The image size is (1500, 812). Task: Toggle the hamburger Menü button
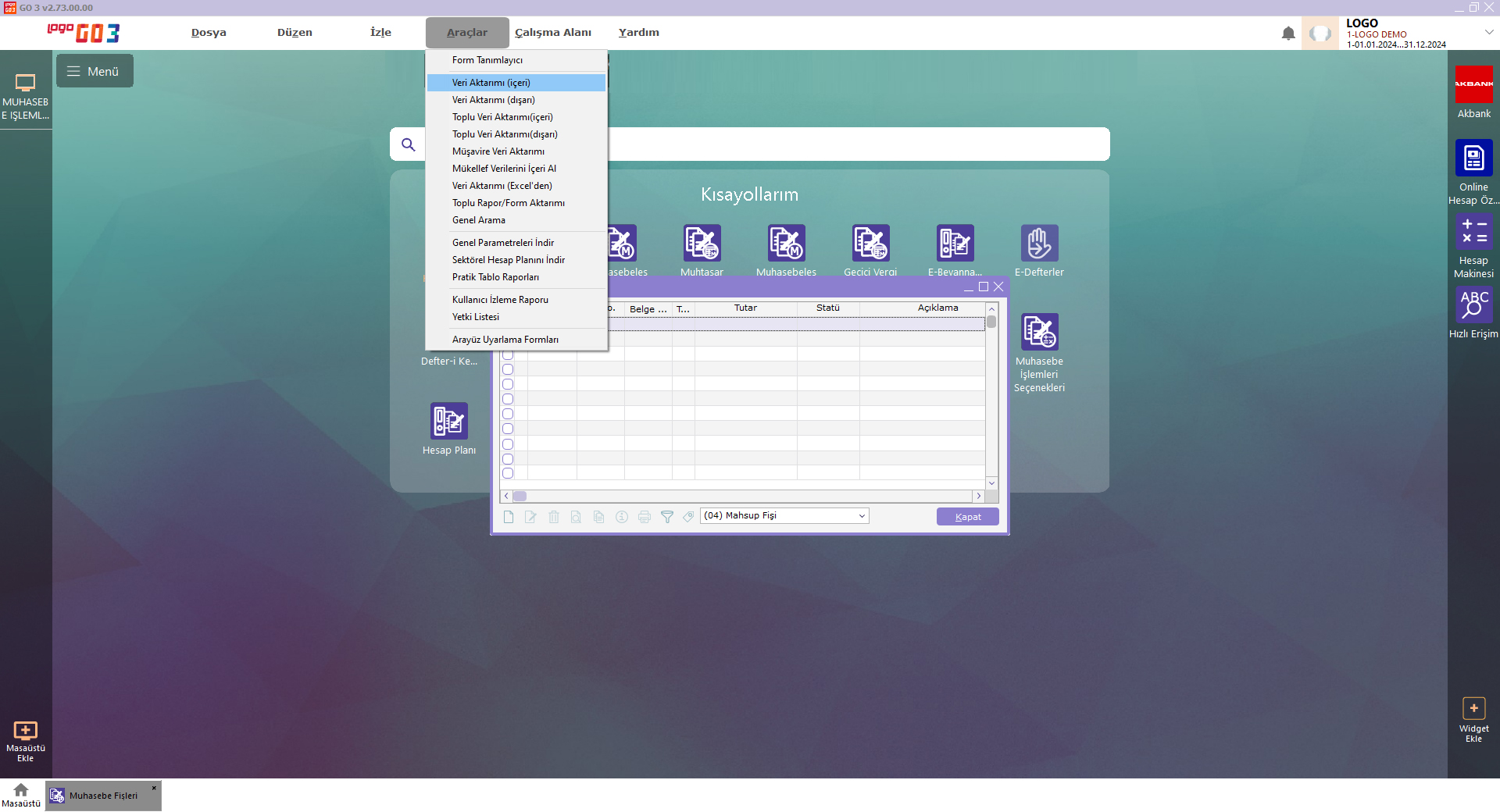(x=95, y=71)
